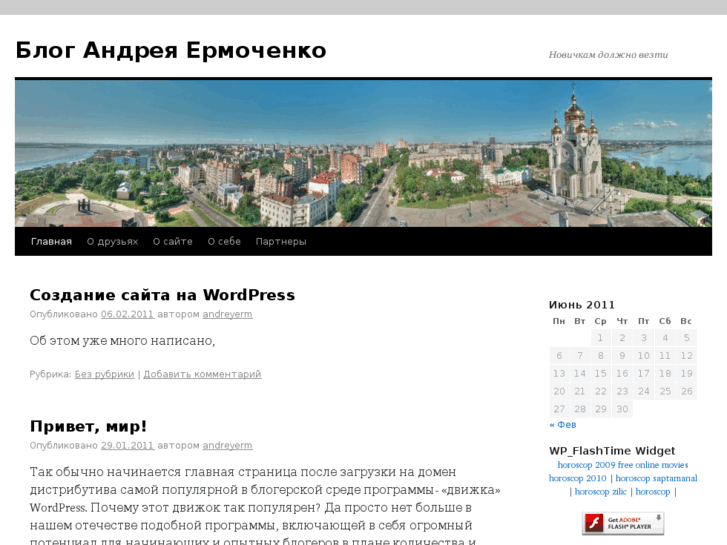Open the О друзьях page
The height and width of the screenshot is (545, 727).
(x=113, y=241)
